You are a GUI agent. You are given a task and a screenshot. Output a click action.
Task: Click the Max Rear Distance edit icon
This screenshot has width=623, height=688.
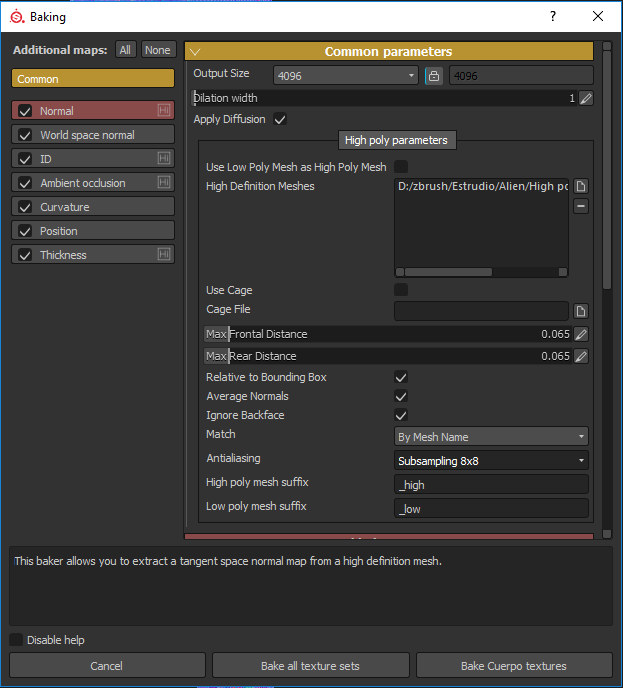coord(581,356)
